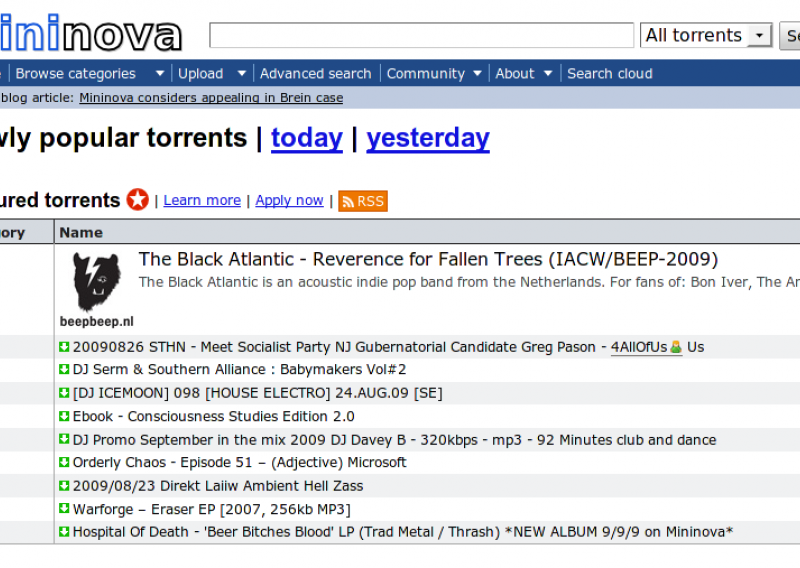This screenshot has height=568, width=800.
Task: Click the Name column header
Action: pyautogui.click(x=81, y=232)
